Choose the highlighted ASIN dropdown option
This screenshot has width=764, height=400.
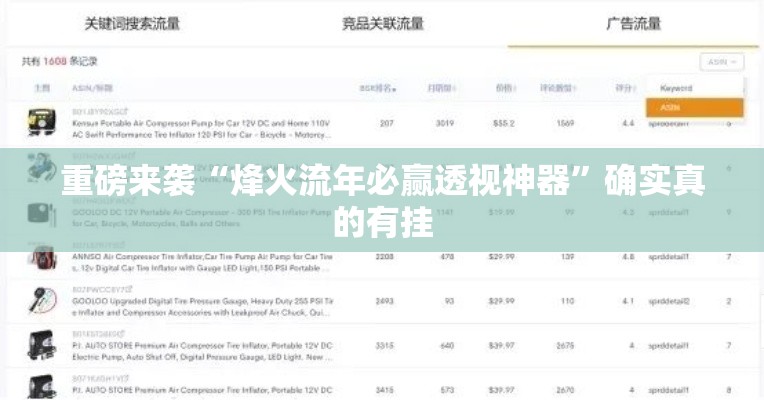point(695,108)
